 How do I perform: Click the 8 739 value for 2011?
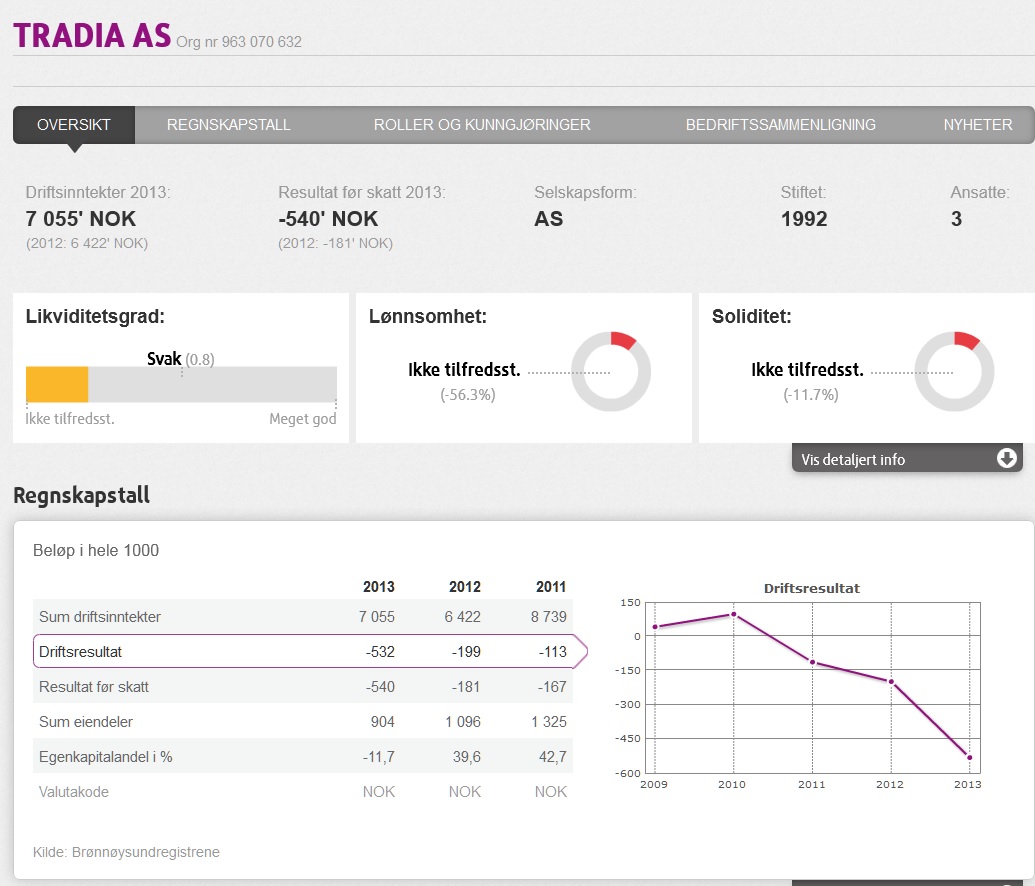pos(549,617)
